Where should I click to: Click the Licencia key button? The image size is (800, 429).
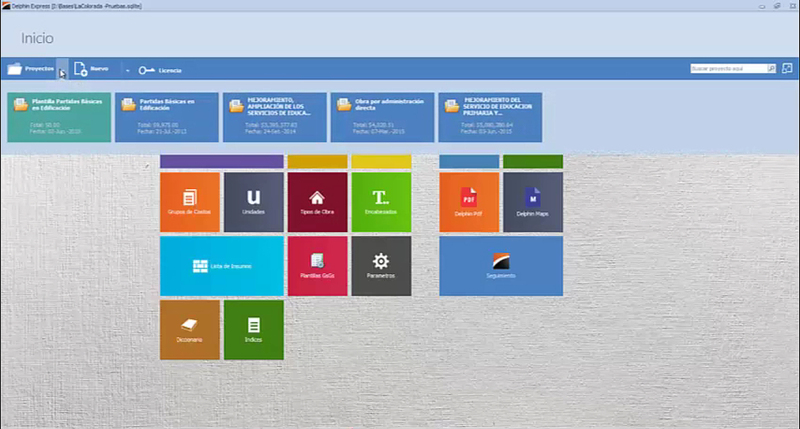[161, 70]
